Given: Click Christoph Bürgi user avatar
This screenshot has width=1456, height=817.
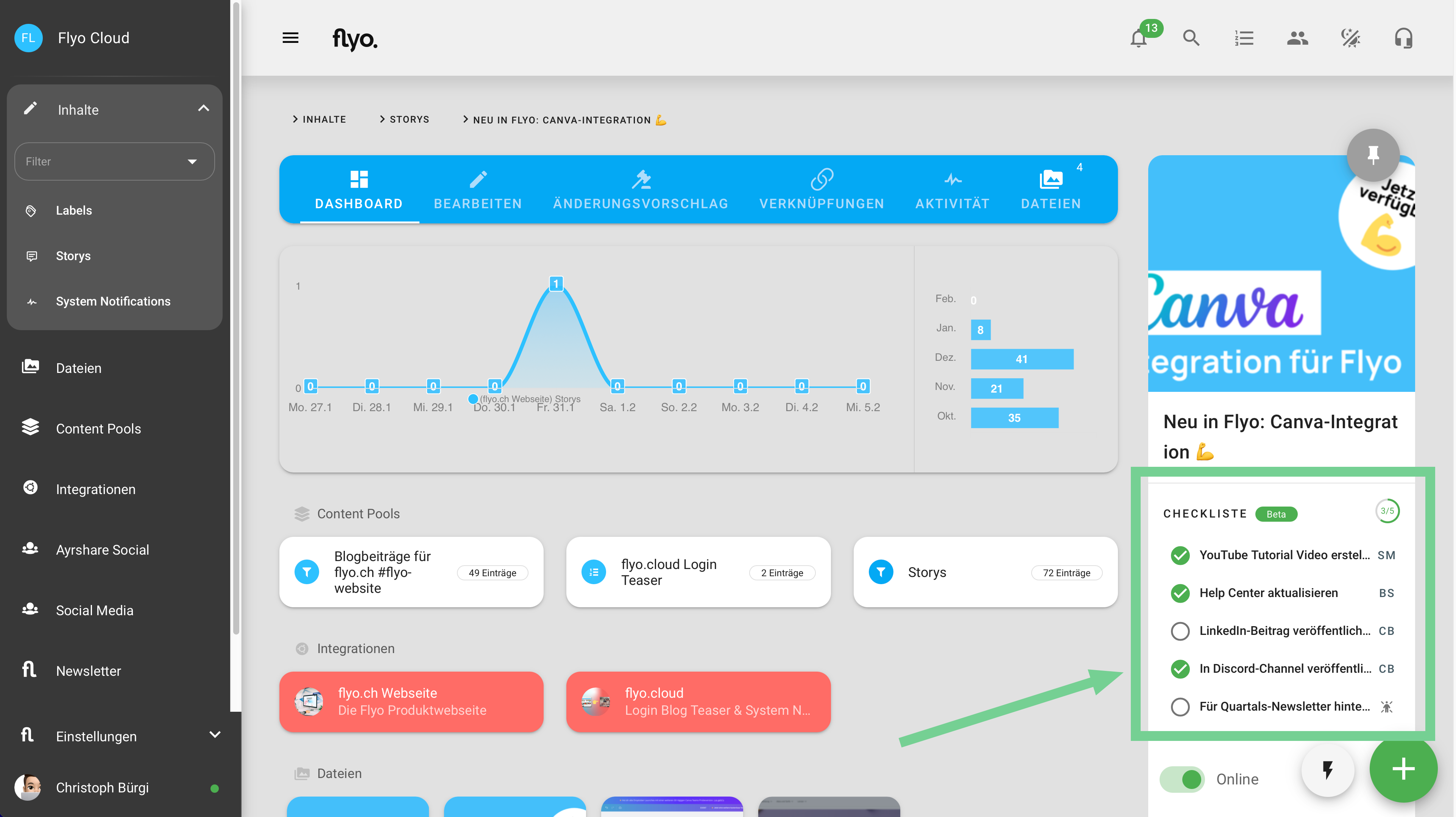Looking at the screenshot, I should (x=28, y=787).
